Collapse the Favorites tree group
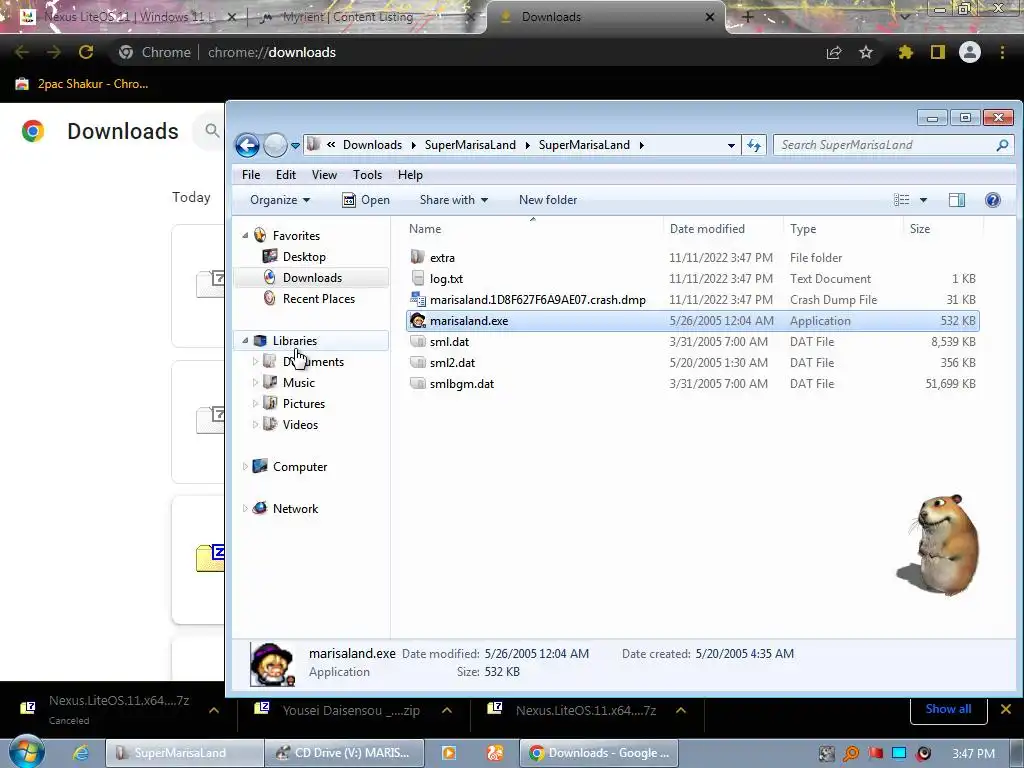 point(245,236)
